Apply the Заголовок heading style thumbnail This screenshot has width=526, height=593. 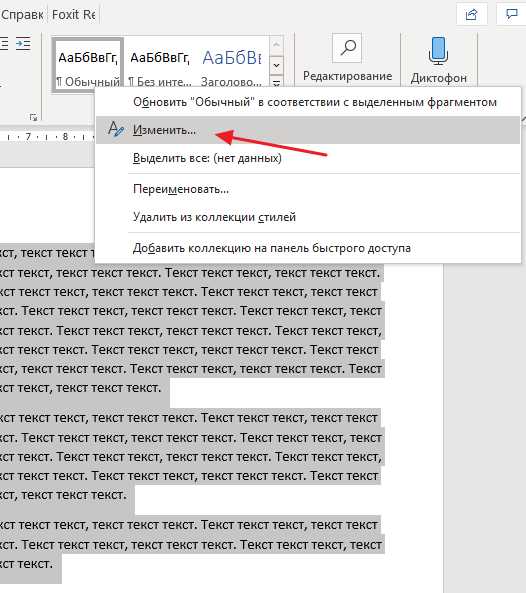tap(231, 65)
